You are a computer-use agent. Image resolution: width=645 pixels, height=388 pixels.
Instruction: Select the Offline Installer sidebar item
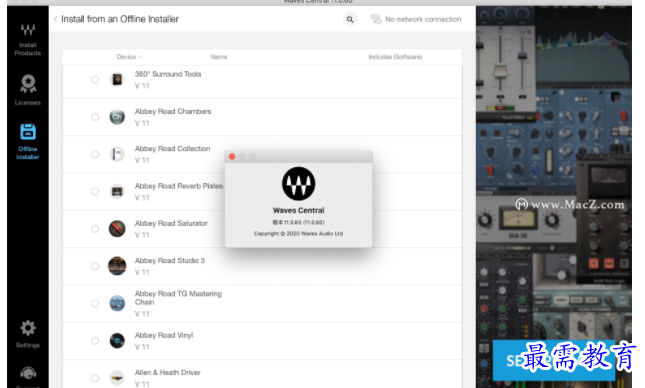coord(28,142)
